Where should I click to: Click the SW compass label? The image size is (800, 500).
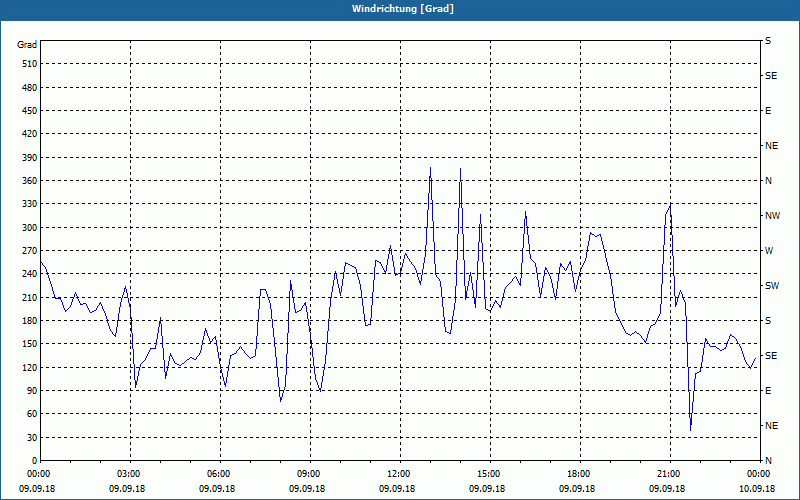[772, 286]
